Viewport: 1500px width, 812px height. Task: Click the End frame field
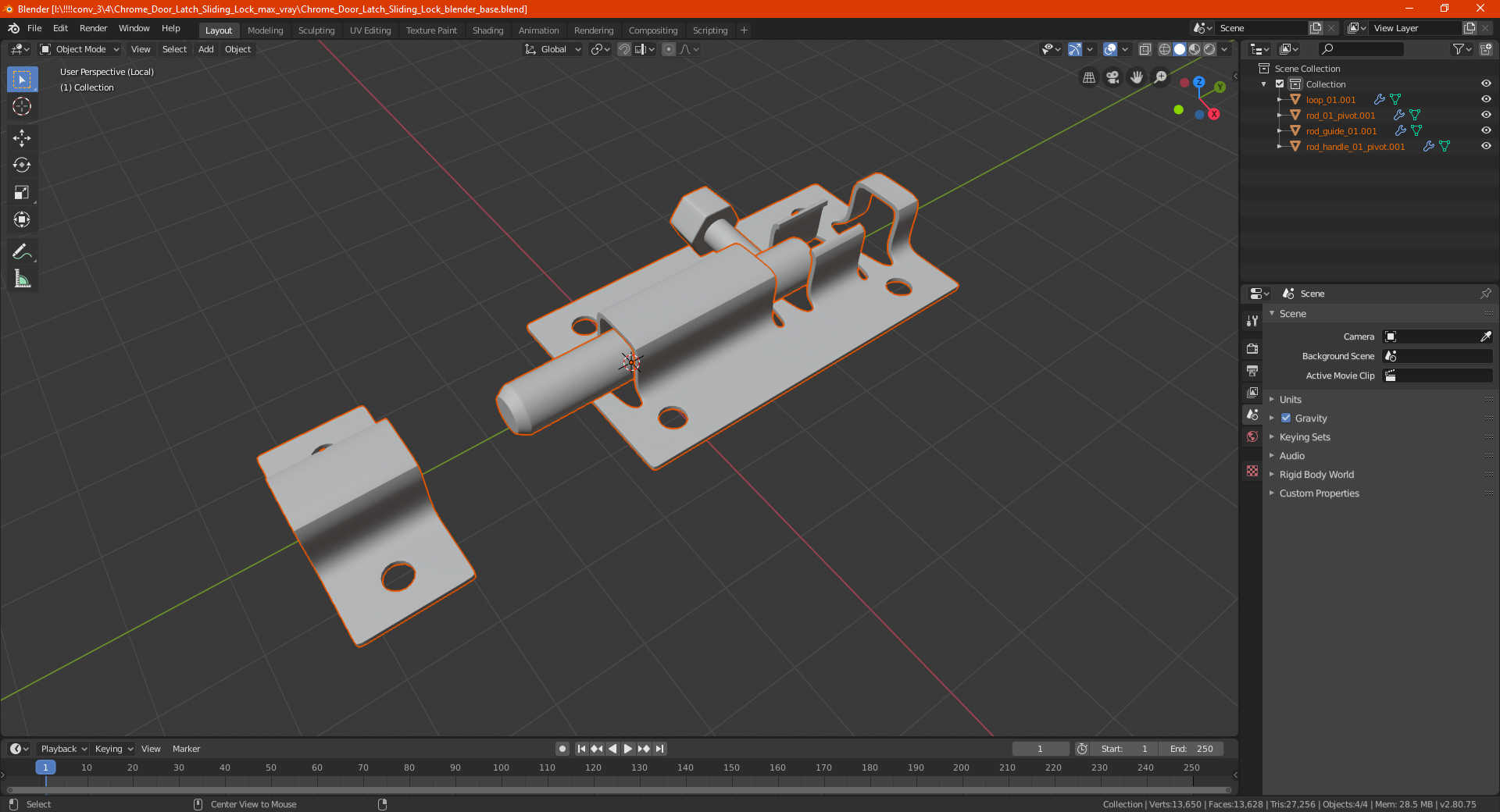[x=1191, y=749]
